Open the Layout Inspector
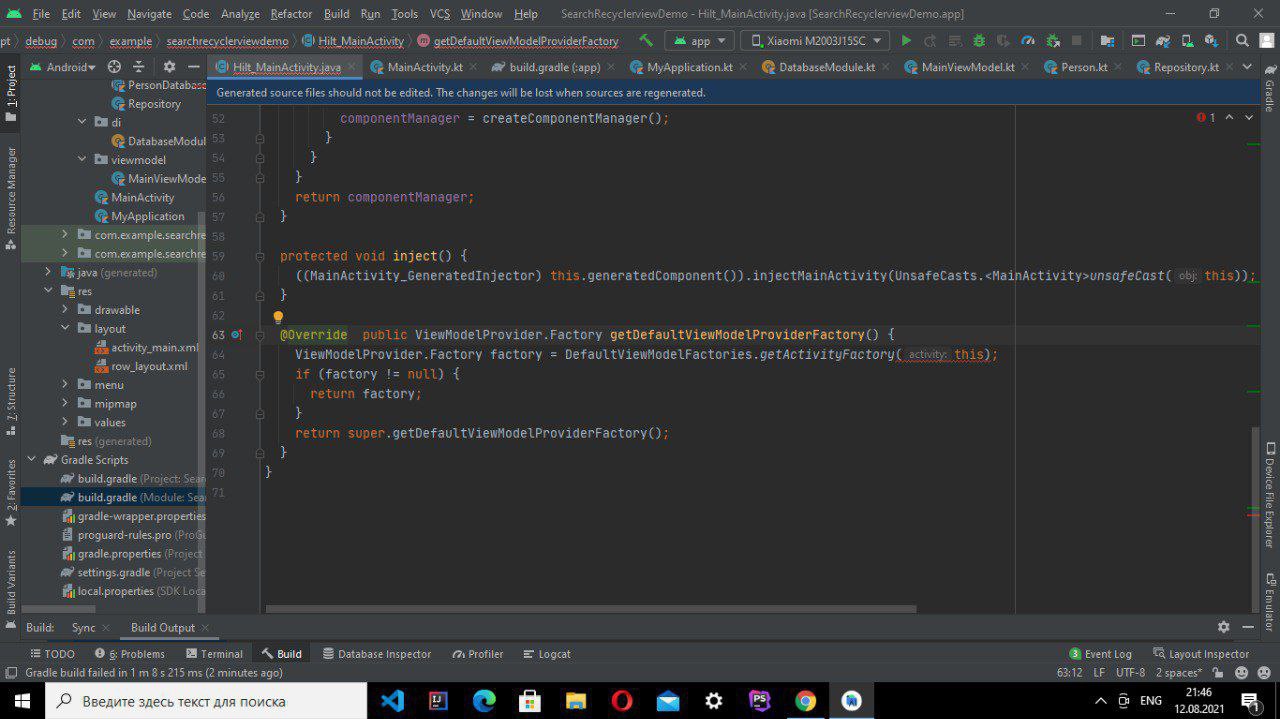Viewport: 1280px width, 719px height. point(1201,654)
